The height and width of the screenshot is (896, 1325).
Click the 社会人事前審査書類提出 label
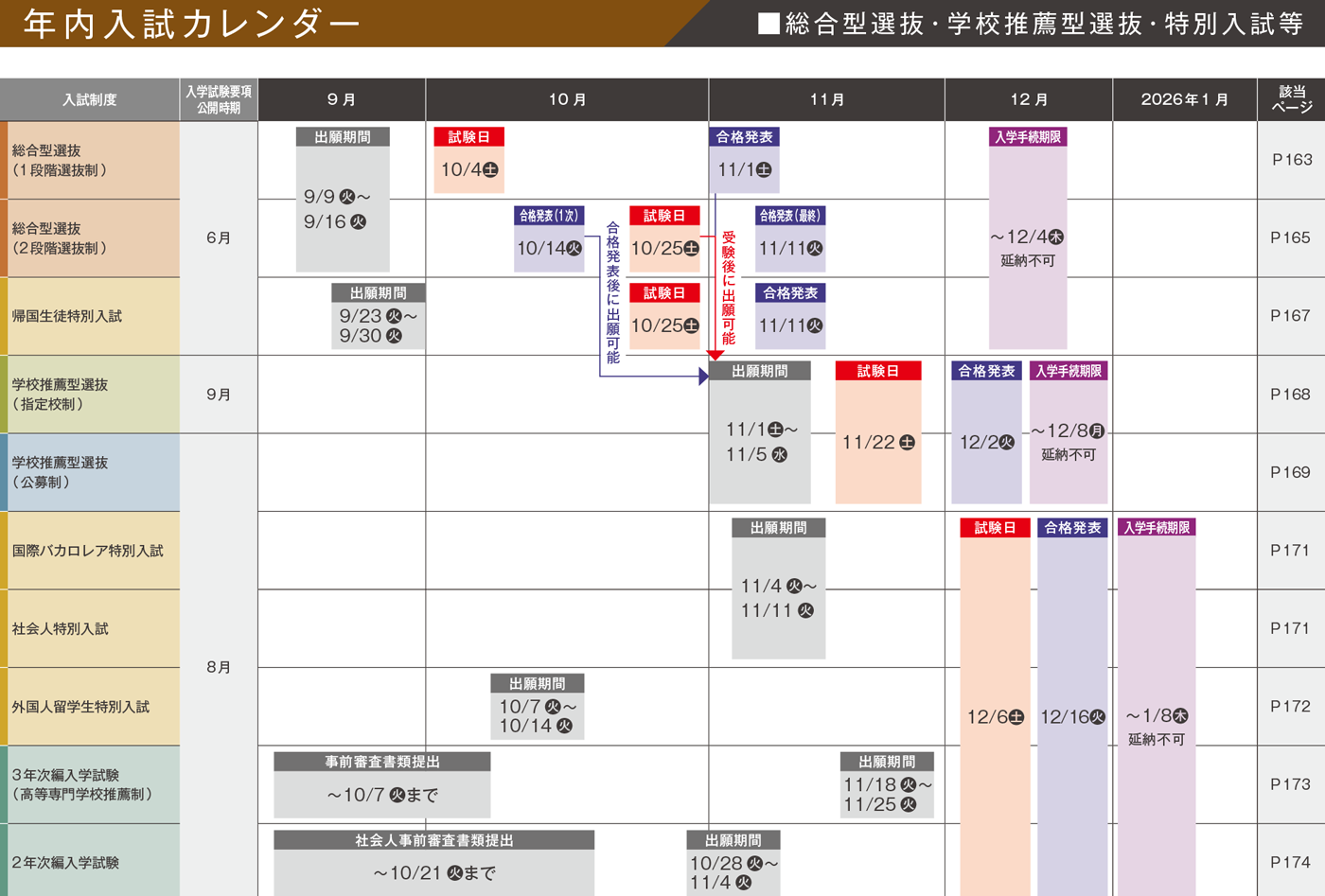[434, 840]
